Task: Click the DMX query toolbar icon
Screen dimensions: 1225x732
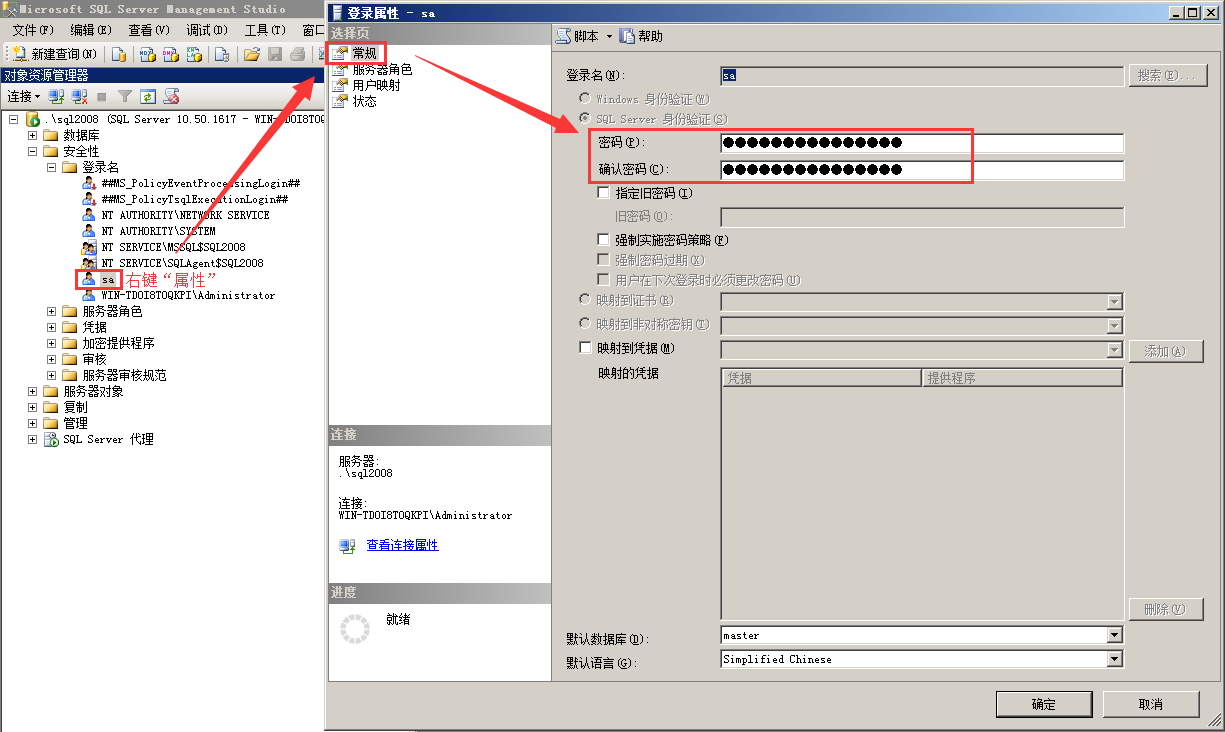Action: 171,54
